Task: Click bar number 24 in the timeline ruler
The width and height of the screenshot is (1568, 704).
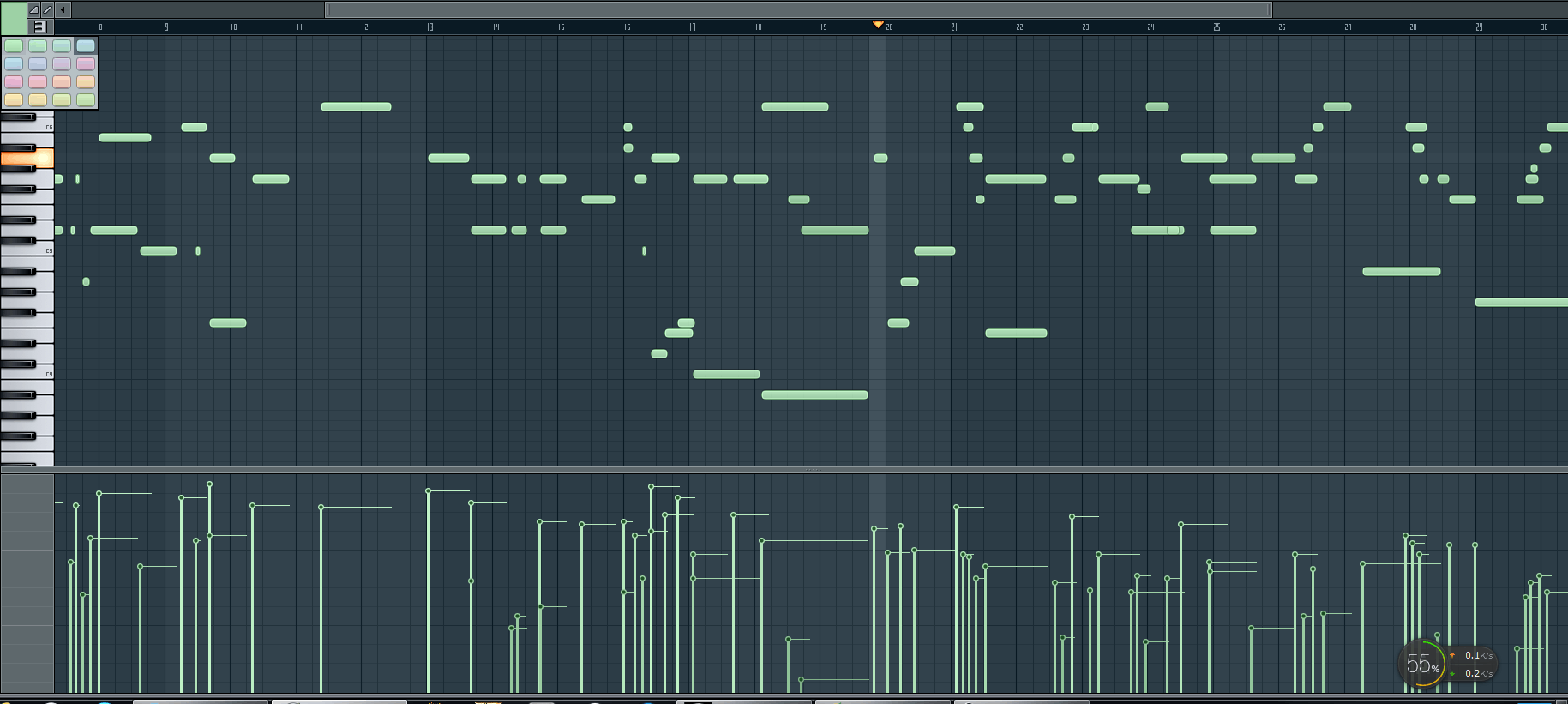Action: tap(1150, 27)
